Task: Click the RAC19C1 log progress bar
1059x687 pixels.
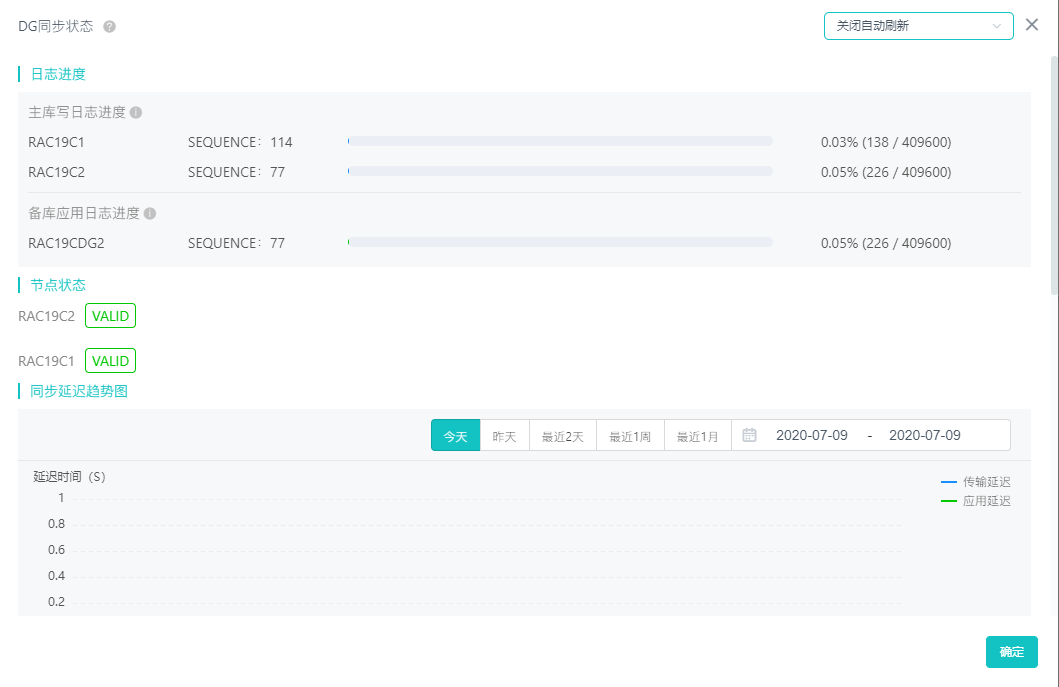Action: point(560,141)
